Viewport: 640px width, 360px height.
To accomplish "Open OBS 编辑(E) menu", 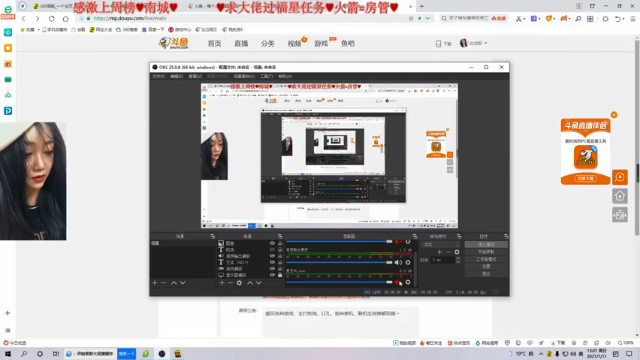I will (x=176, y=76).
